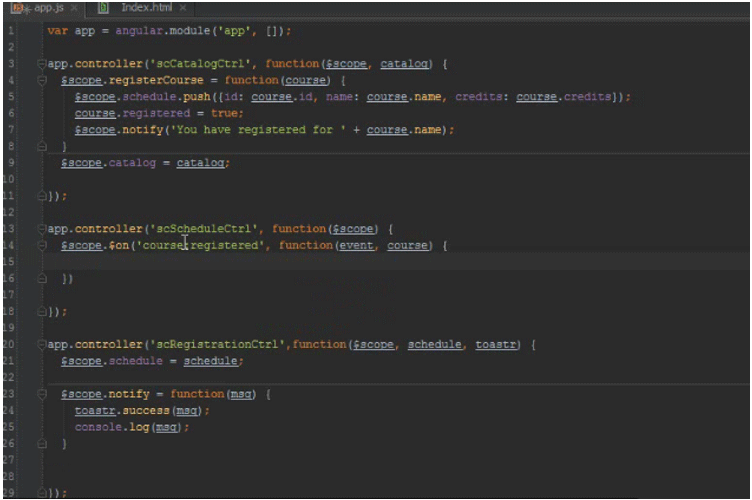Place cursor on registerCourse on line 4
The width and height of the screenshot is (752, 500).
click(x=156, y=80)
